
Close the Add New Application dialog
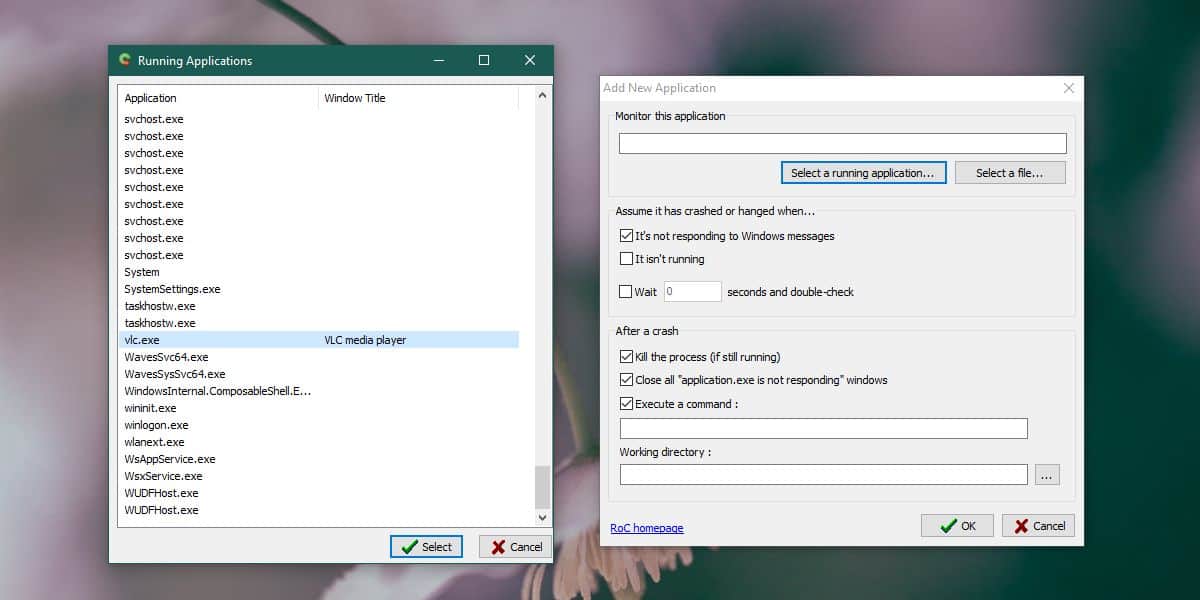[1069, 88]
